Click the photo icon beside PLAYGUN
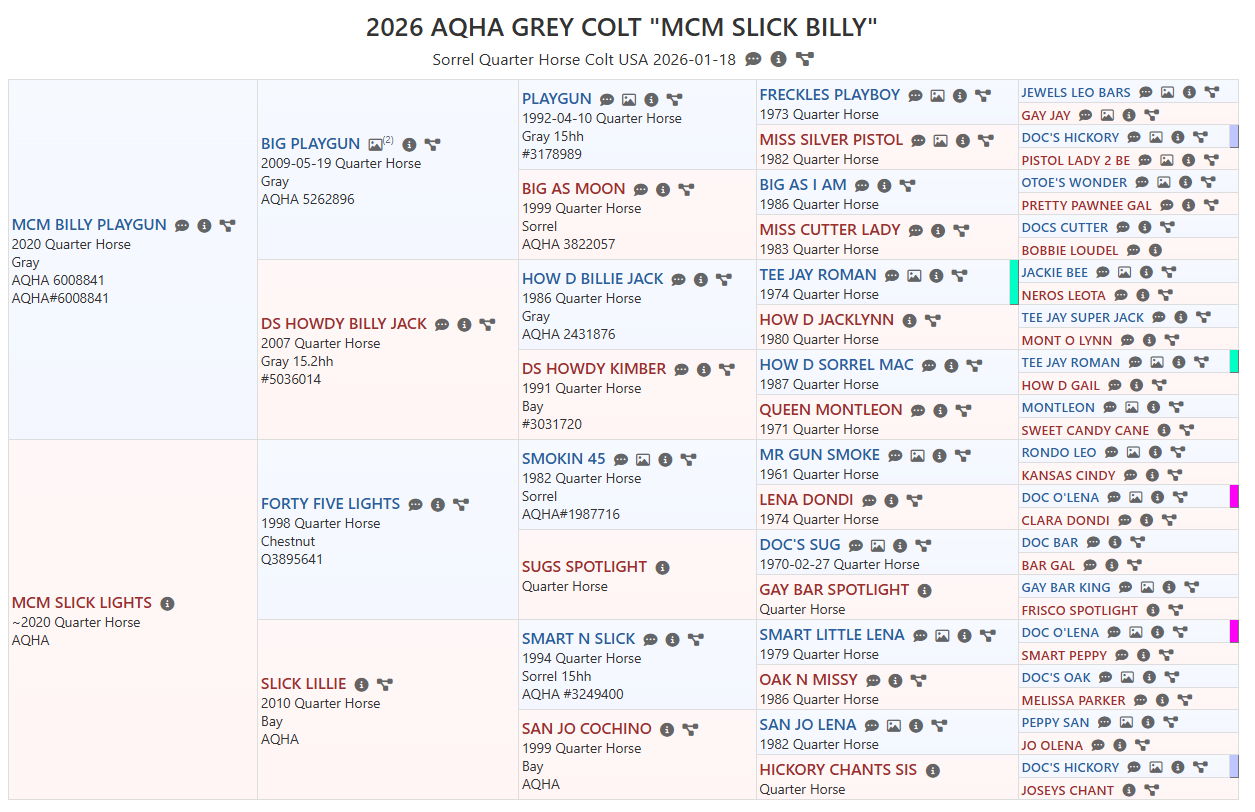The height and width of the screenshot is (812, 1255). [x=629, y=99]
